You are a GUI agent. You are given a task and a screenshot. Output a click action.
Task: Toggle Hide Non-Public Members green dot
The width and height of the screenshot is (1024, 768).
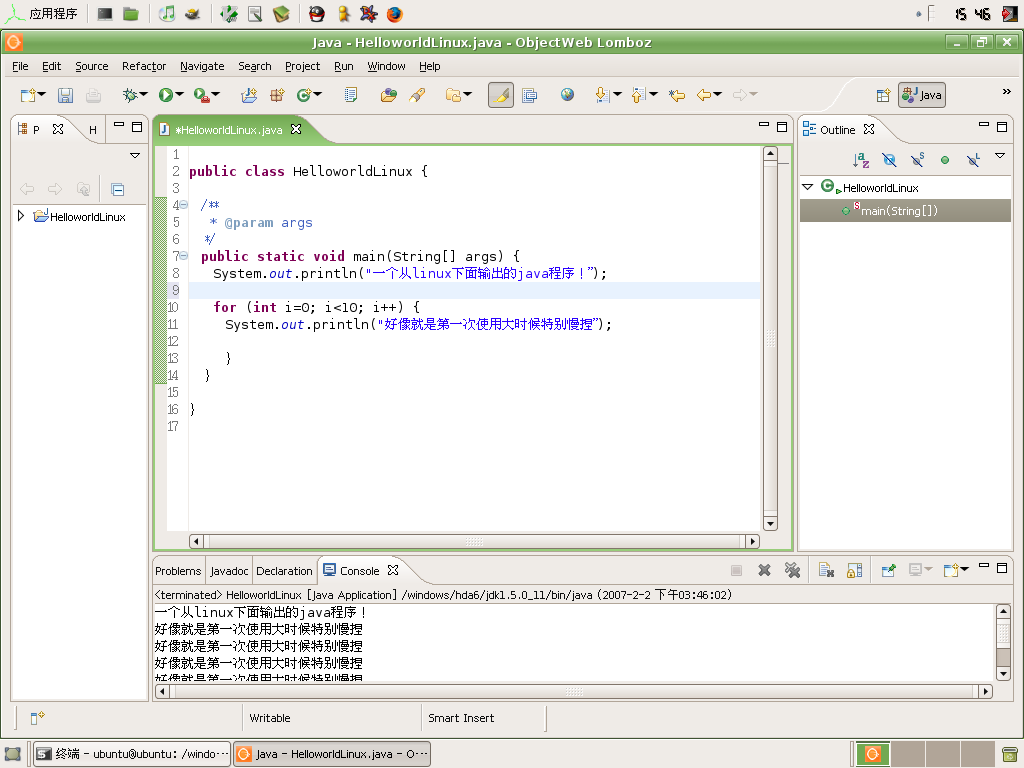[945, 160]
